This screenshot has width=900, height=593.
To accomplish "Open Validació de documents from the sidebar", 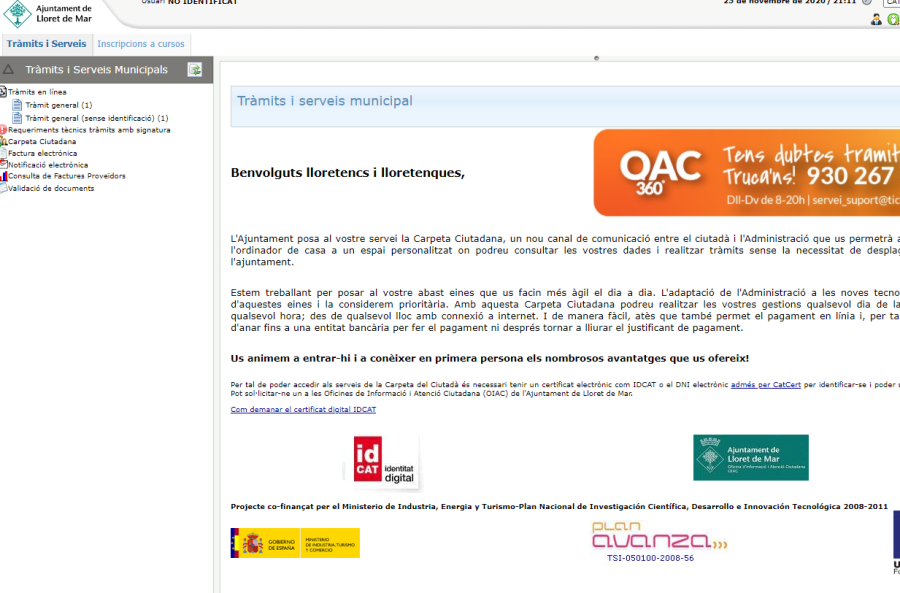I will coord(51,188).
